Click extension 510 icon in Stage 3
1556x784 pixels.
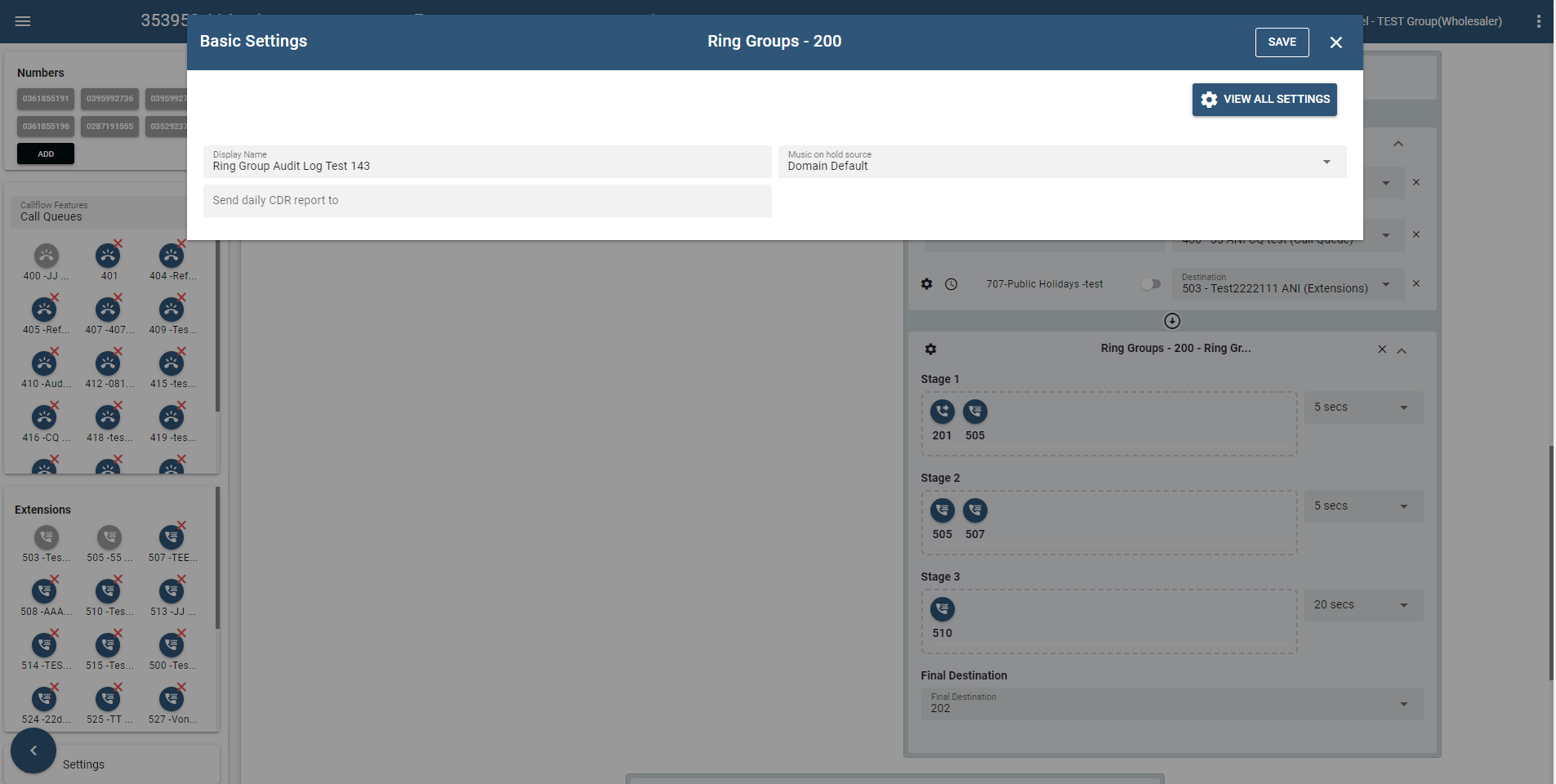pyautogui.click(x=942, y=609)
